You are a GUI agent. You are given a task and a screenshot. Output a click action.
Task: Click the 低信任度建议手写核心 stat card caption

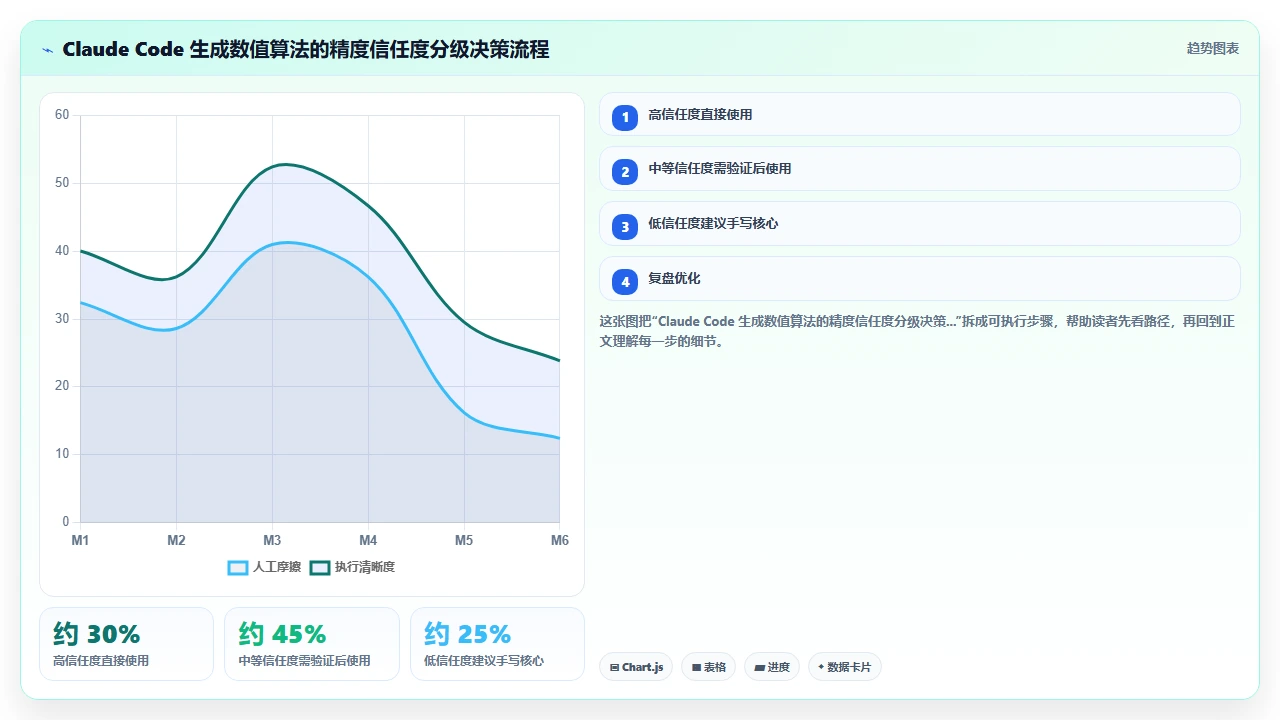coord(484,661)
